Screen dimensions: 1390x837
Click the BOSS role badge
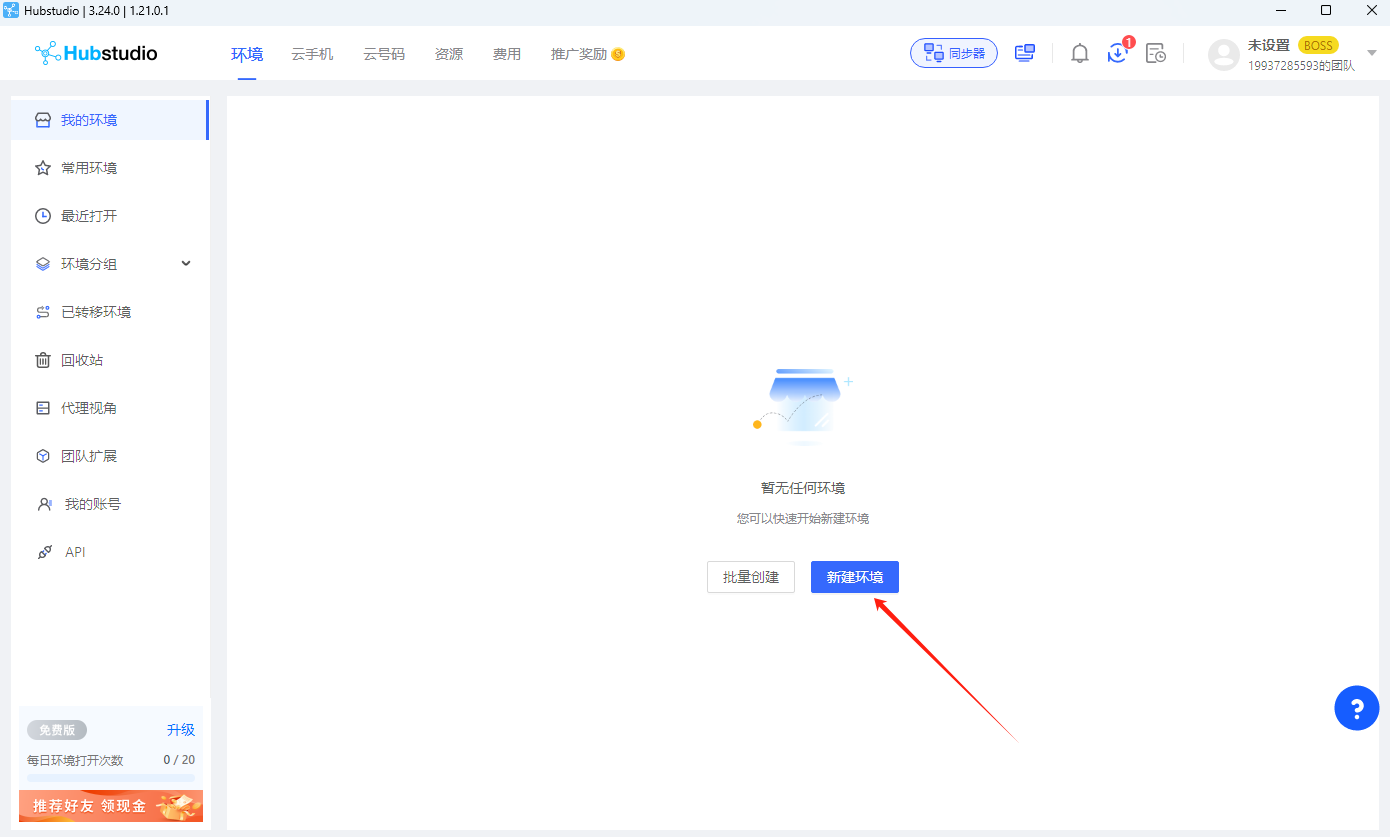pos(1318,45)
